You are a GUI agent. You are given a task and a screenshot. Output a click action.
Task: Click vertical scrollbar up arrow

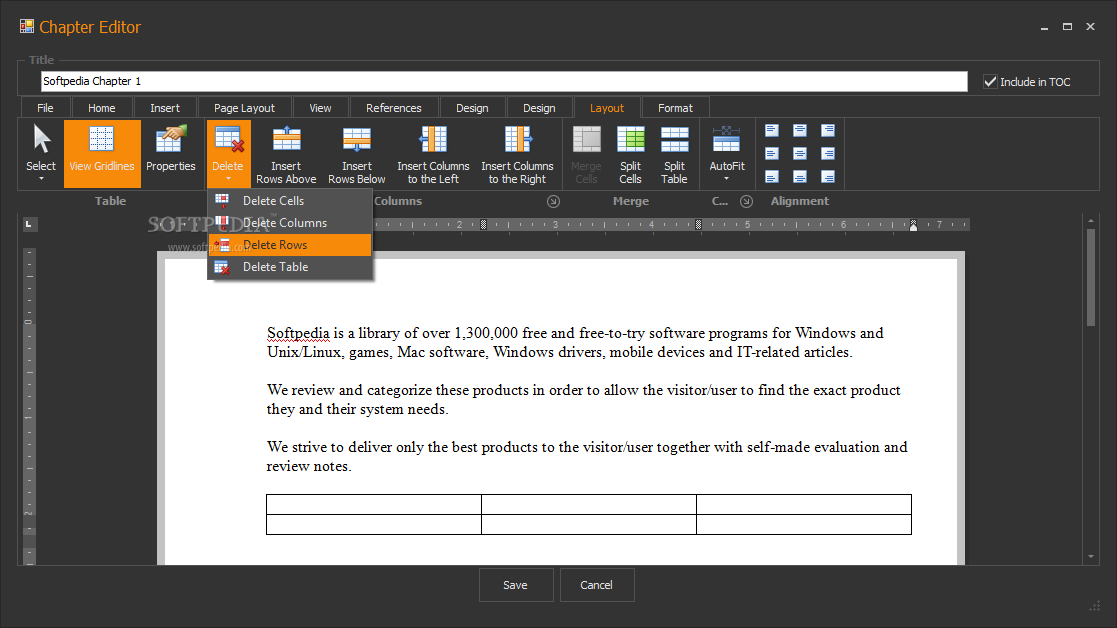point(1091,221)
